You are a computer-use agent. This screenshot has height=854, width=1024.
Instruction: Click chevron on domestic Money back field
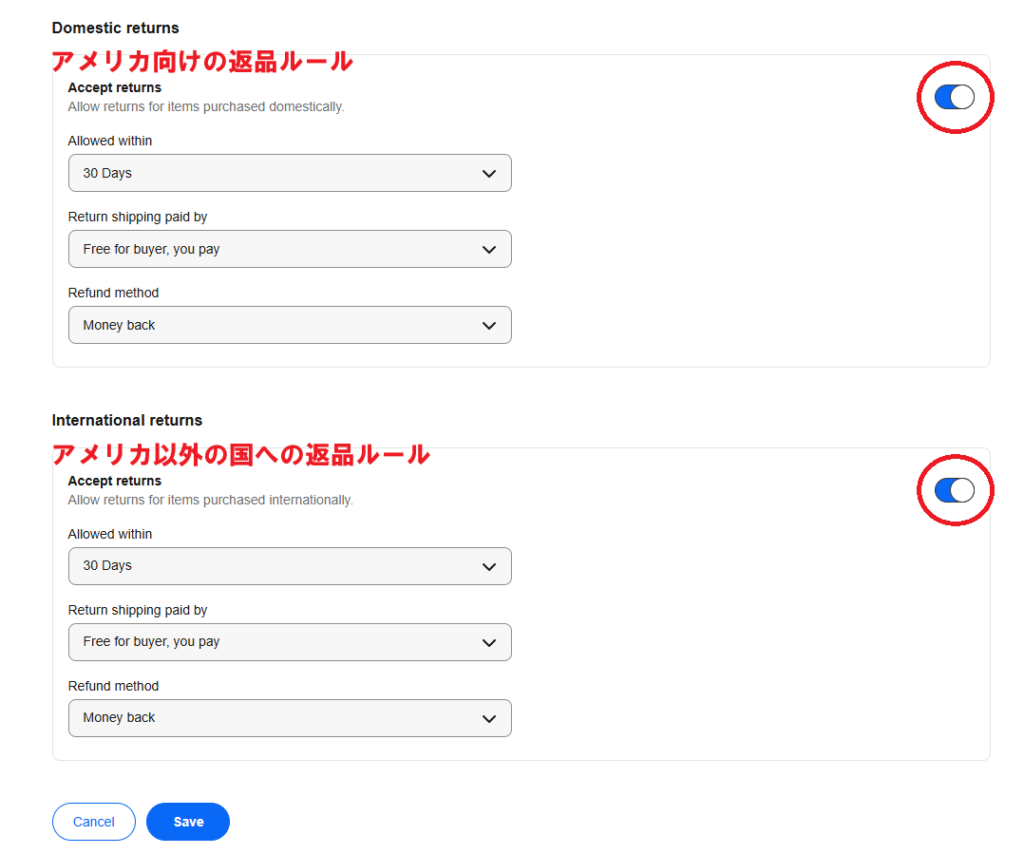pos(488,326)
